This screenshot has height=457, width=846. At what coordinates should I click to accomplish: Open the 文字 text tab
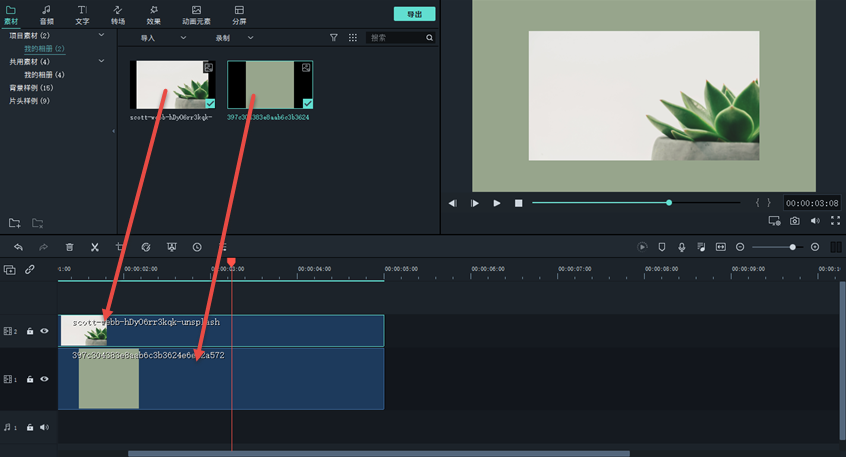click(x=82, y=14)
